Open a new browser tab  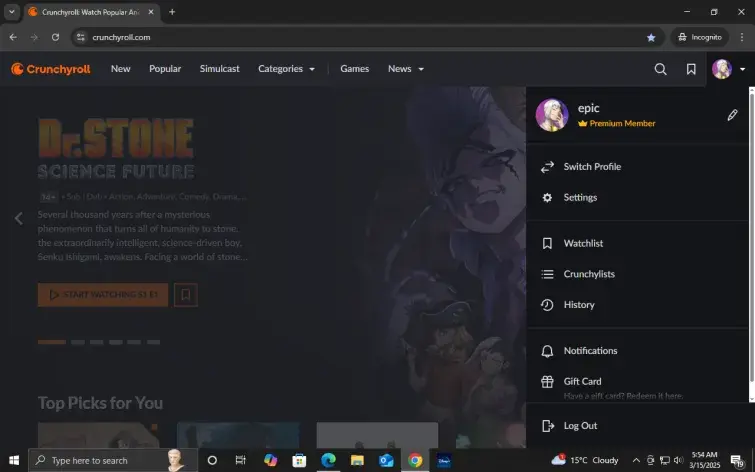click(172, 12)
